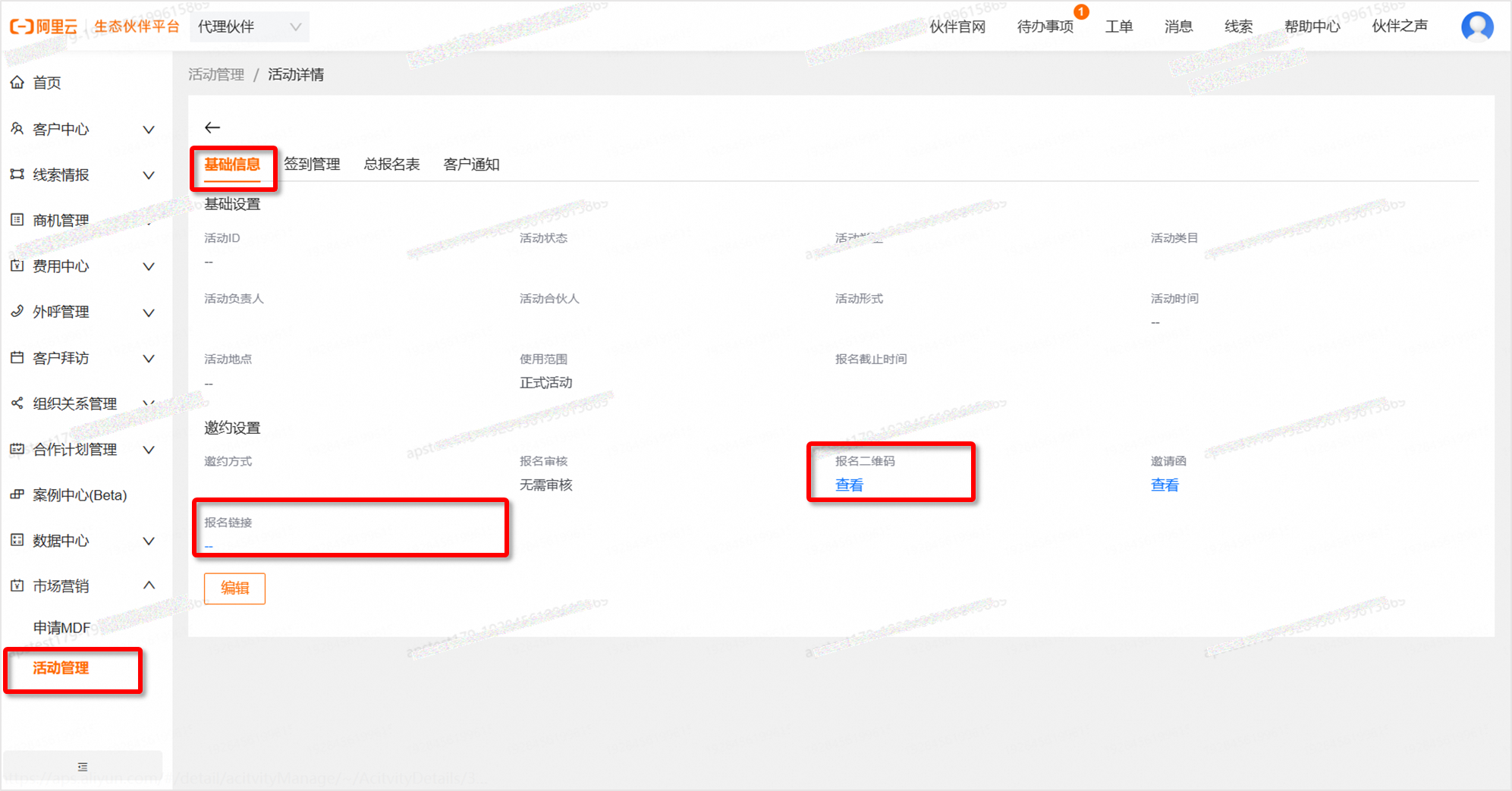Image resolution: width=1512 pixels, height=791 pixels.
Task: Open the user avatar profile icon
Action: pyautogui.click(x=1476, y=27)
